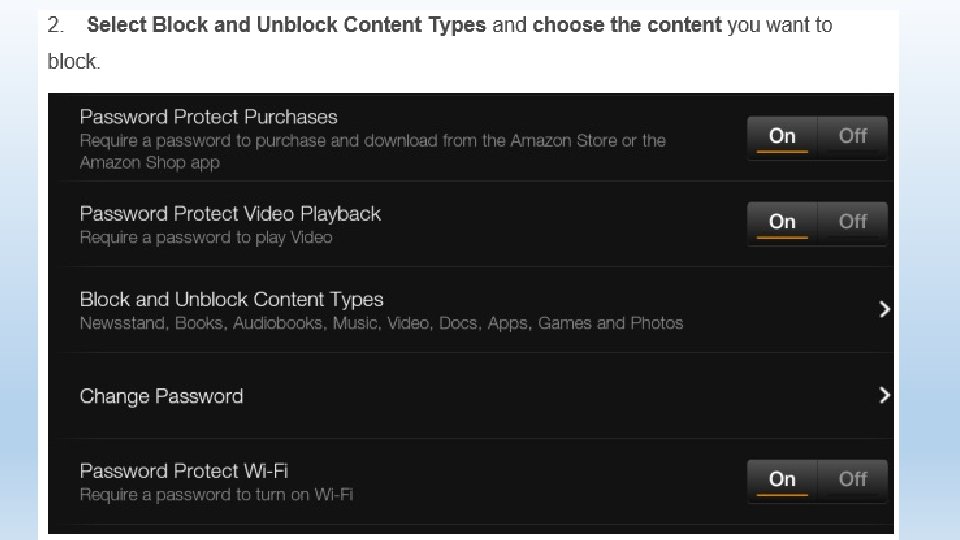Click the Password Protect Video Playback title
Image resolution: width=960 pixels, height=540 pixels.
[230, 214]
